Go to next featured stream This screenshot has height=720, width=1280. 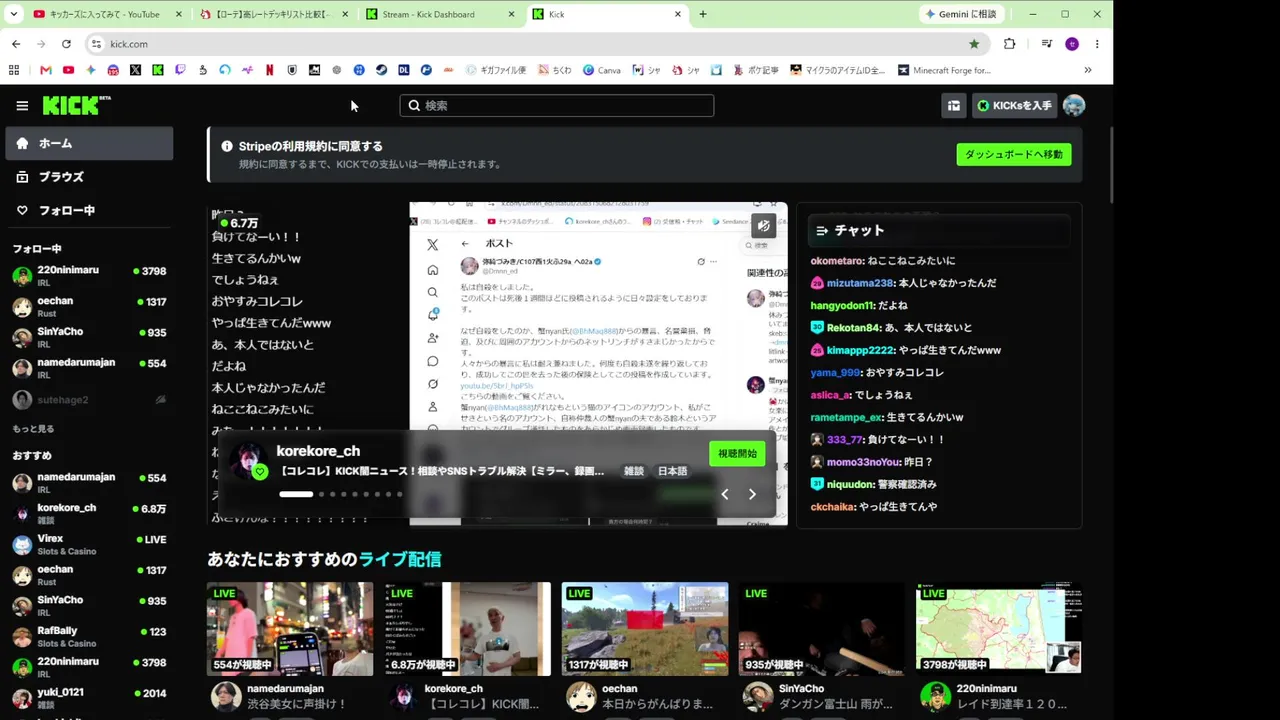pos(753,494)
